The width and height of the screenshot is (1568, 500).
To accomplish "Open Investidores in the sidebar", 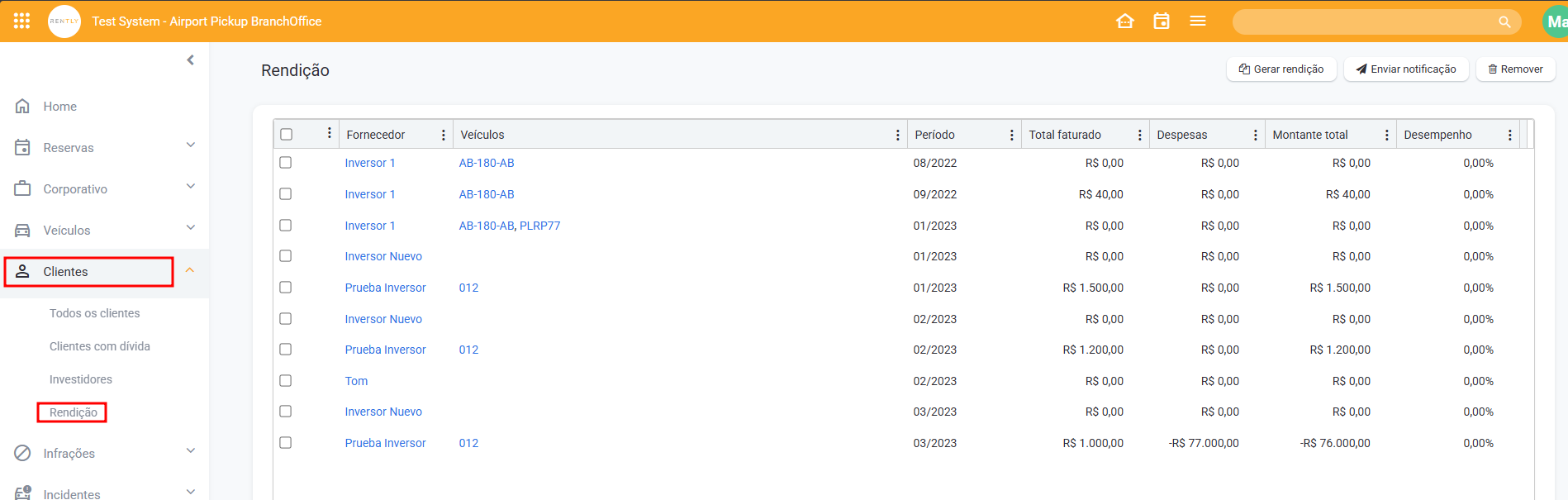I will (81, 379).
